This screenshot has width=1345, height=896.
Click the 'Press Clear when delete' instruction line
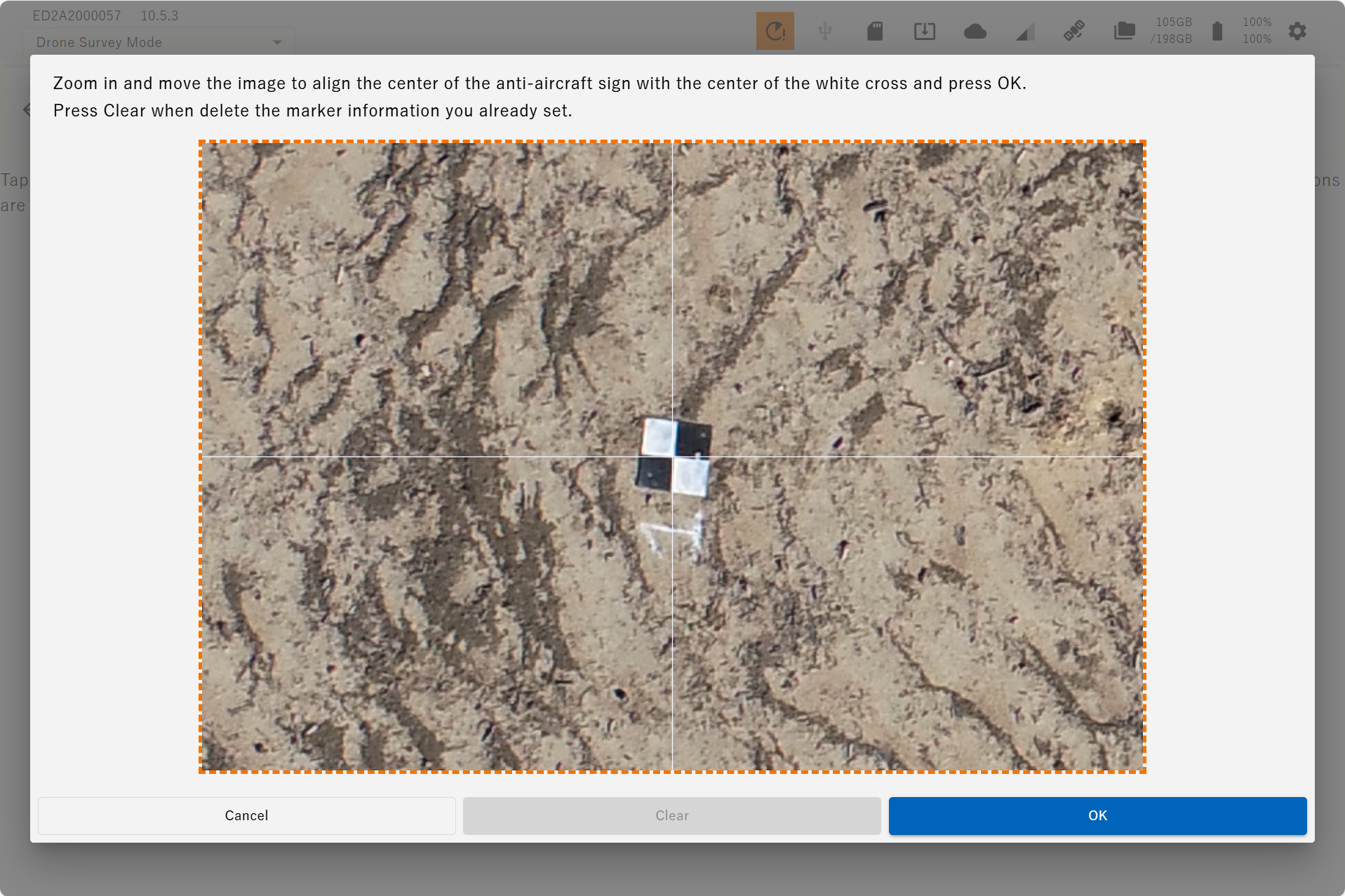[x=313, y=111]
